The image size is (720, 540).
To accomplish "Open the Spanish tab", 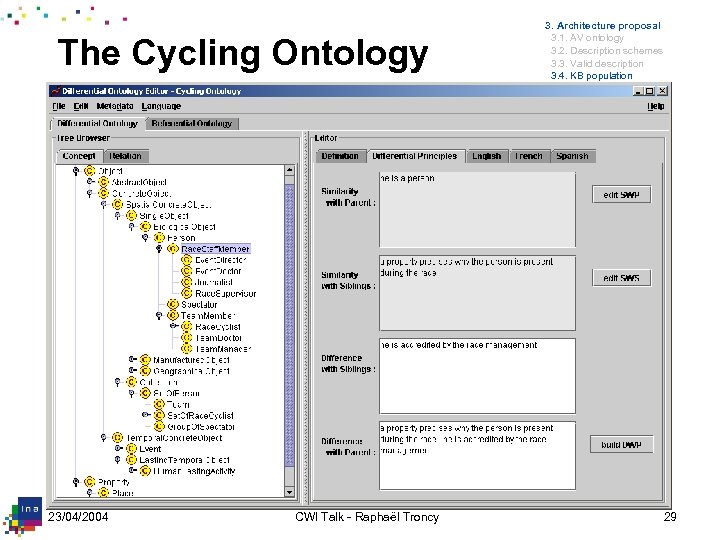I will pyautogui.click(x=573, y=156).
